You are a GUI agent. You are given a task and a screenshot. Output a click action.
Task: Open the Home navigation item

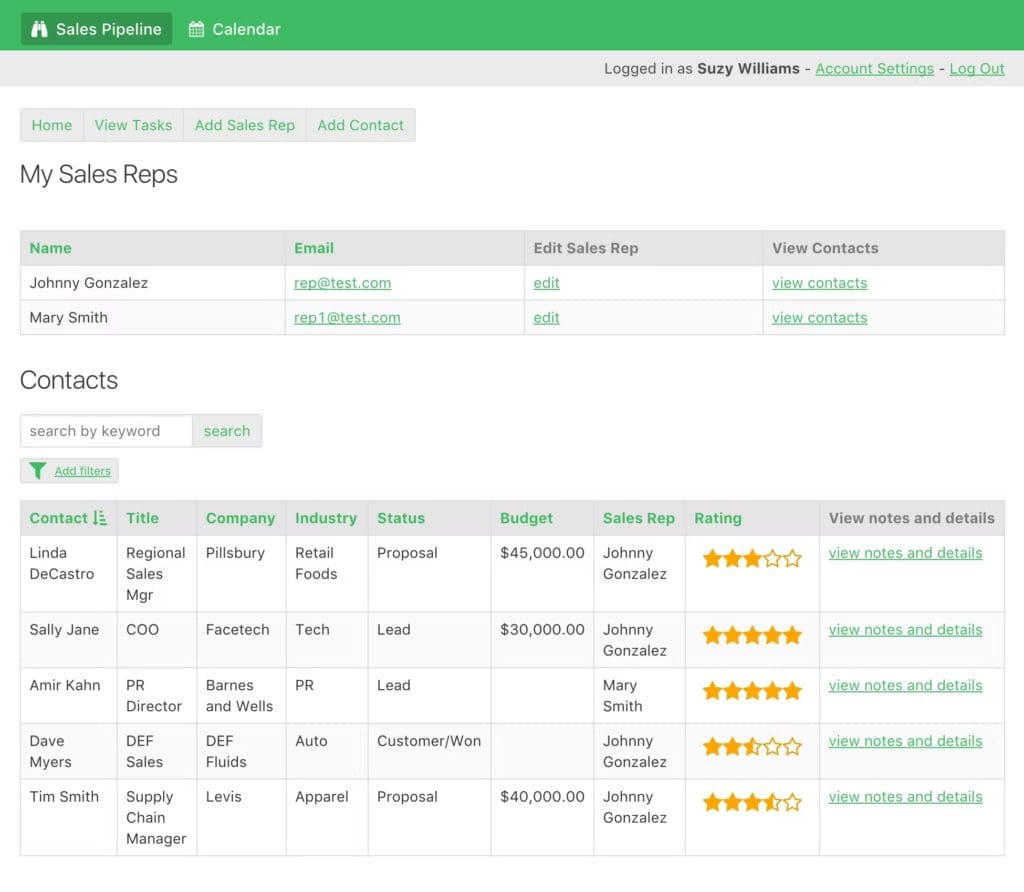tap(51, 125)
